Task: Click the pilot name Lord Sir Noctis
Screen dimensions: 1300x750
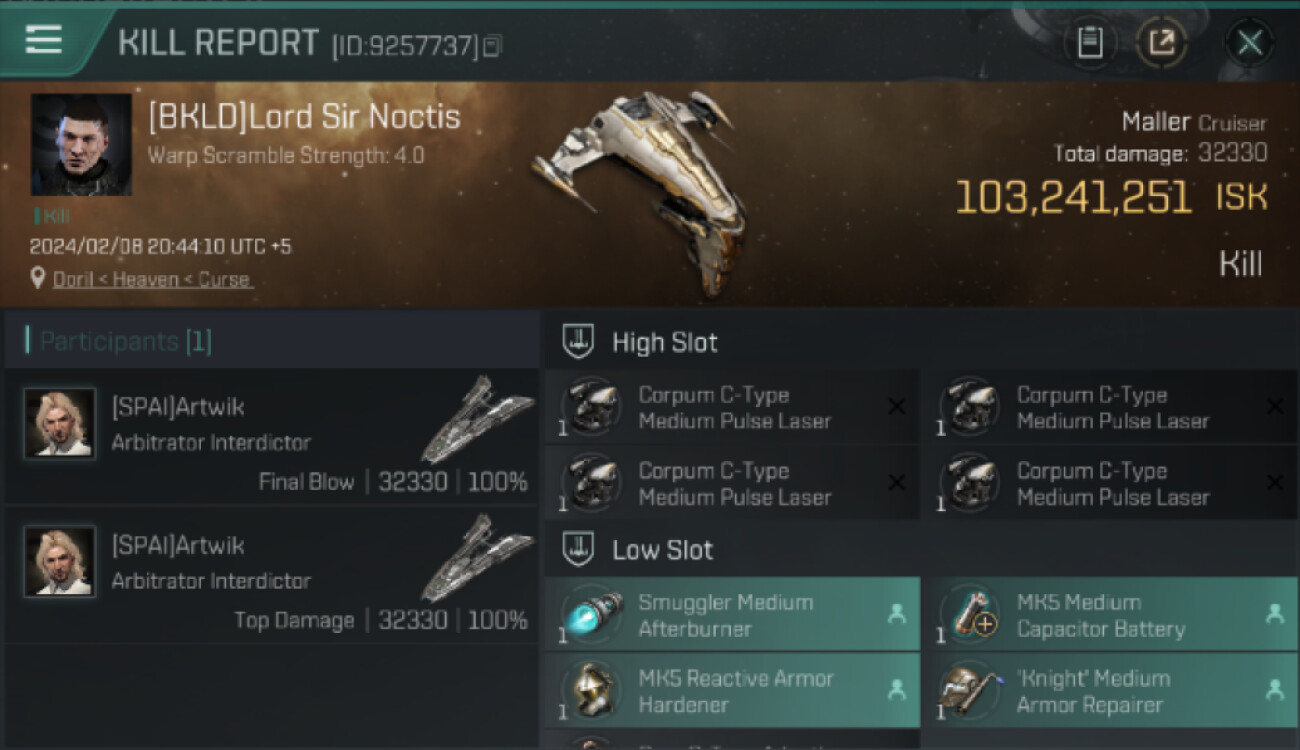Action: pyautogui.click(x=304, y=117)
